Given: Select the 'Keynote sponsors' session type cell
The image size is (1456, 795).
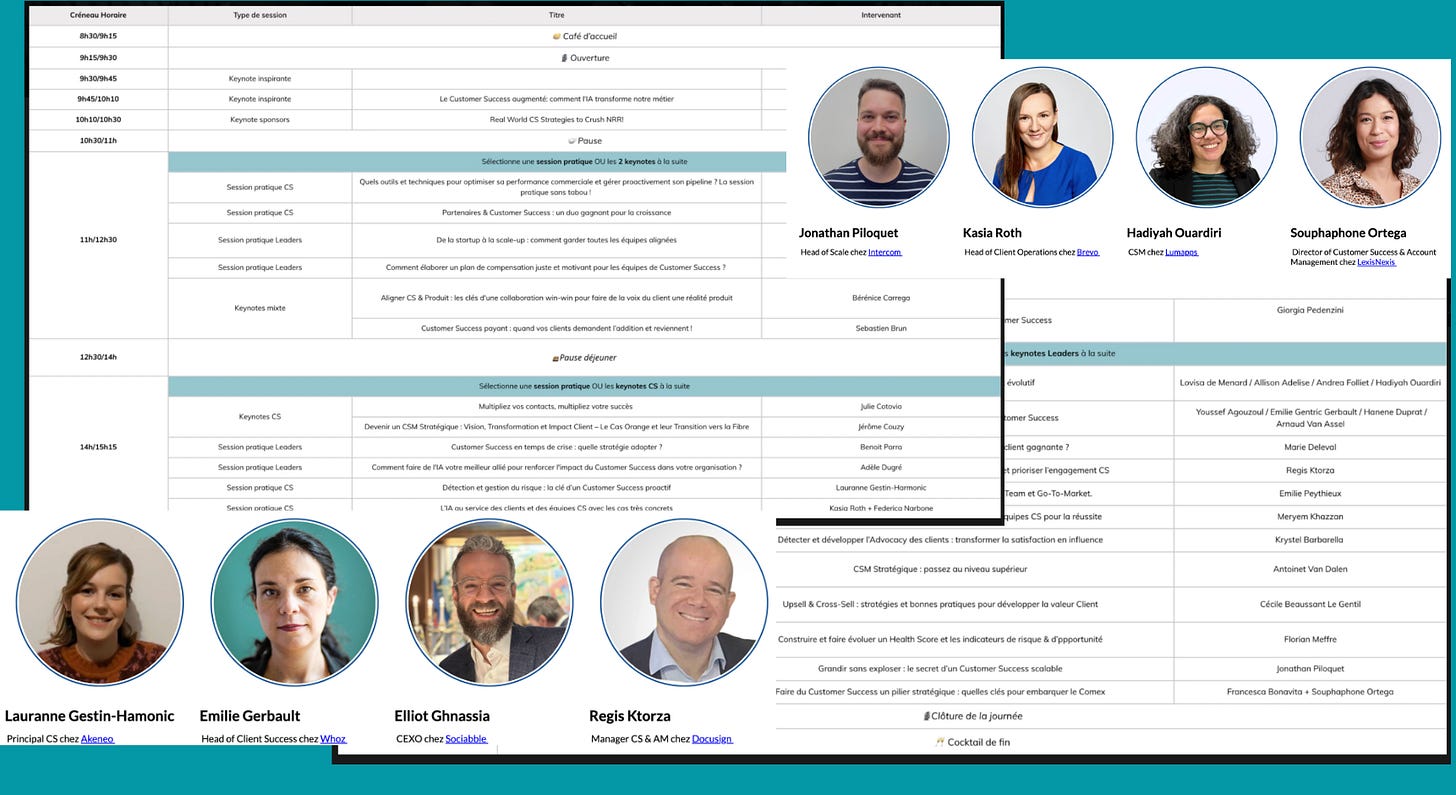Looking at the screenshot, I should (260, 120).
